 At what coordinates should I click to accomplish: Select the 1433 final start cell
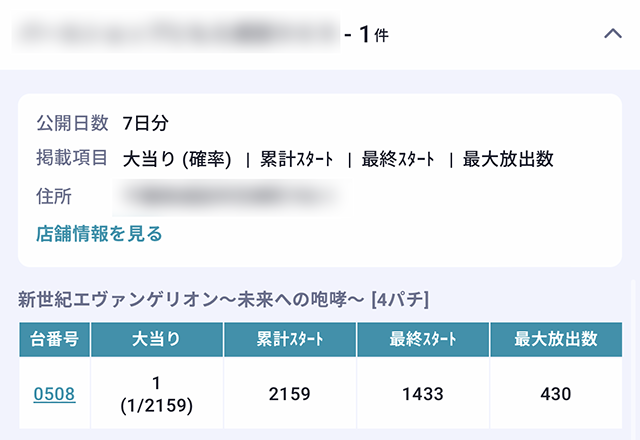(x=422, y=394)
